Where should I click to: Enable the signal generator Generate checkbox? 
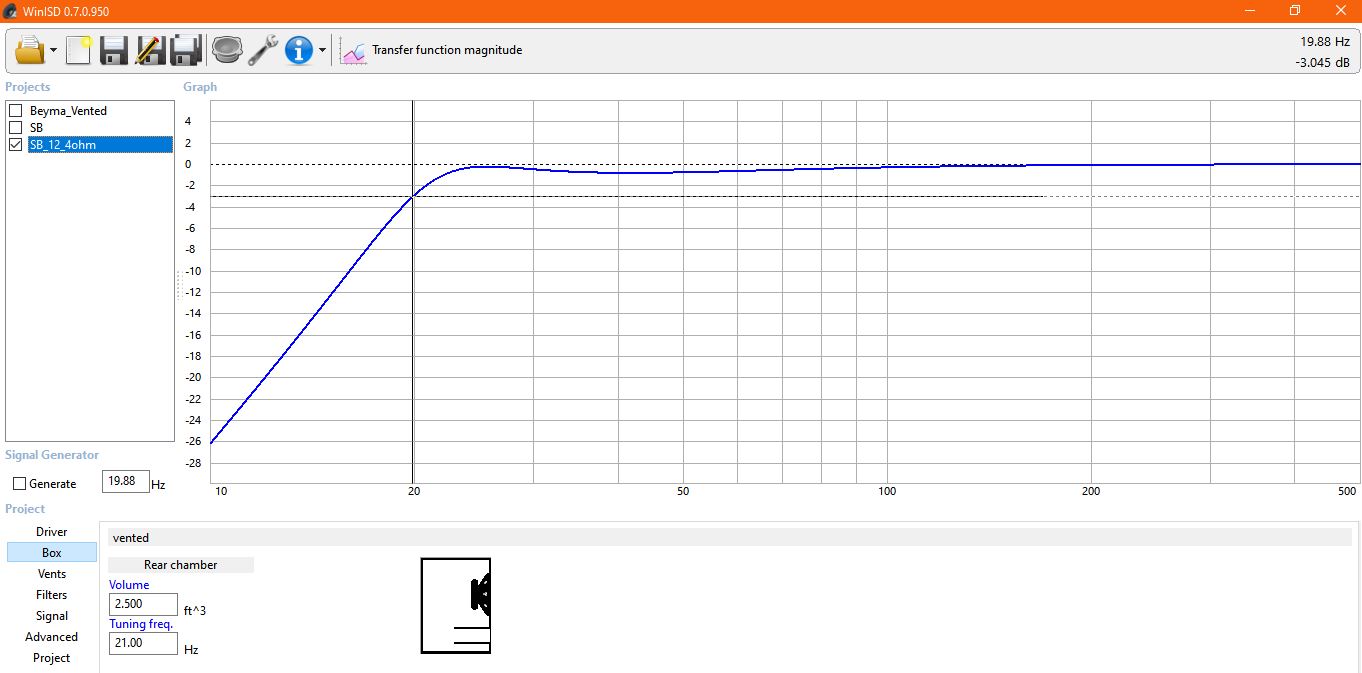click(x=20, y=484)
